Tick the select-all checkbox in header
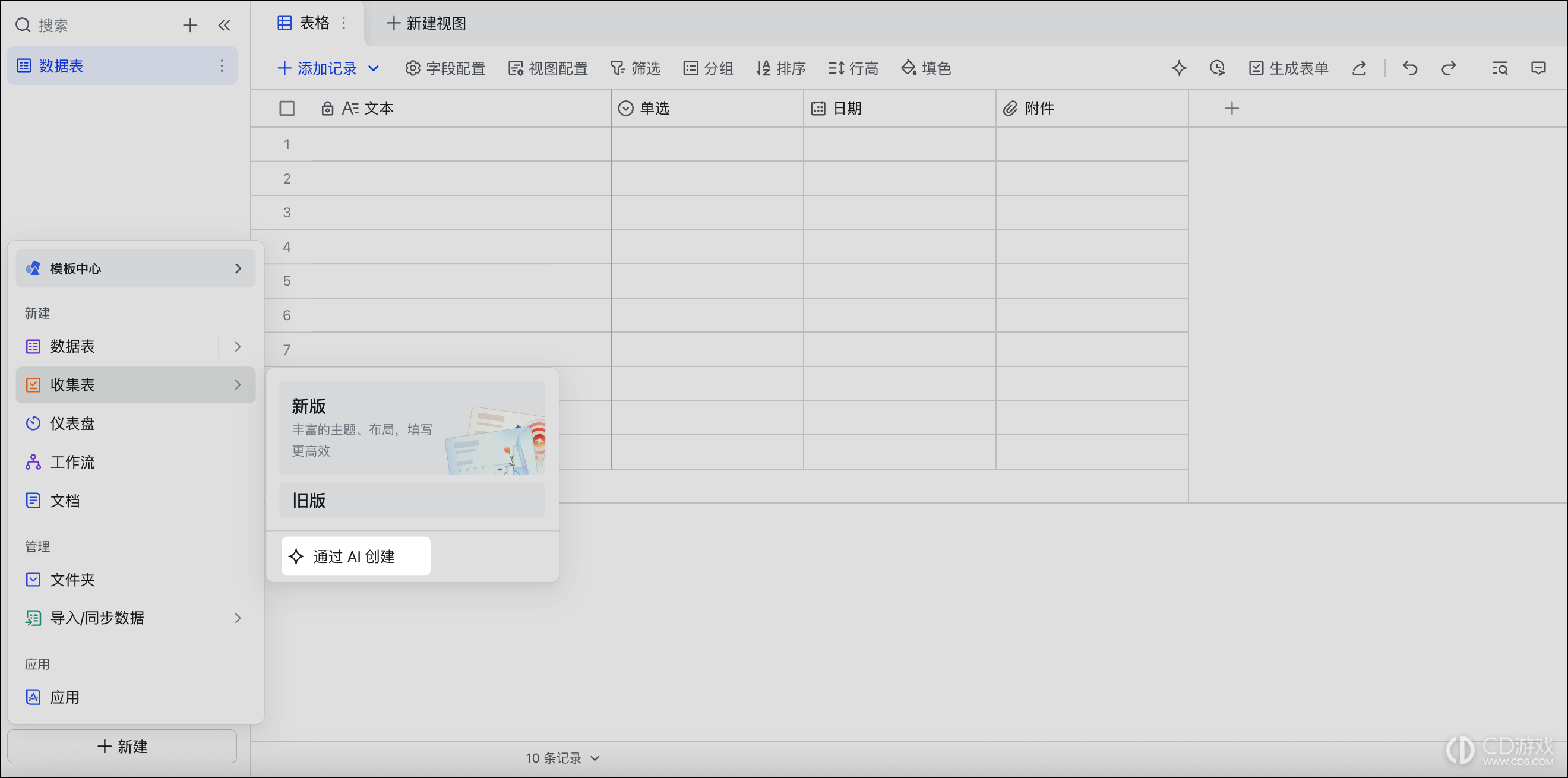 pyautogui.click(x=287, y=108)
